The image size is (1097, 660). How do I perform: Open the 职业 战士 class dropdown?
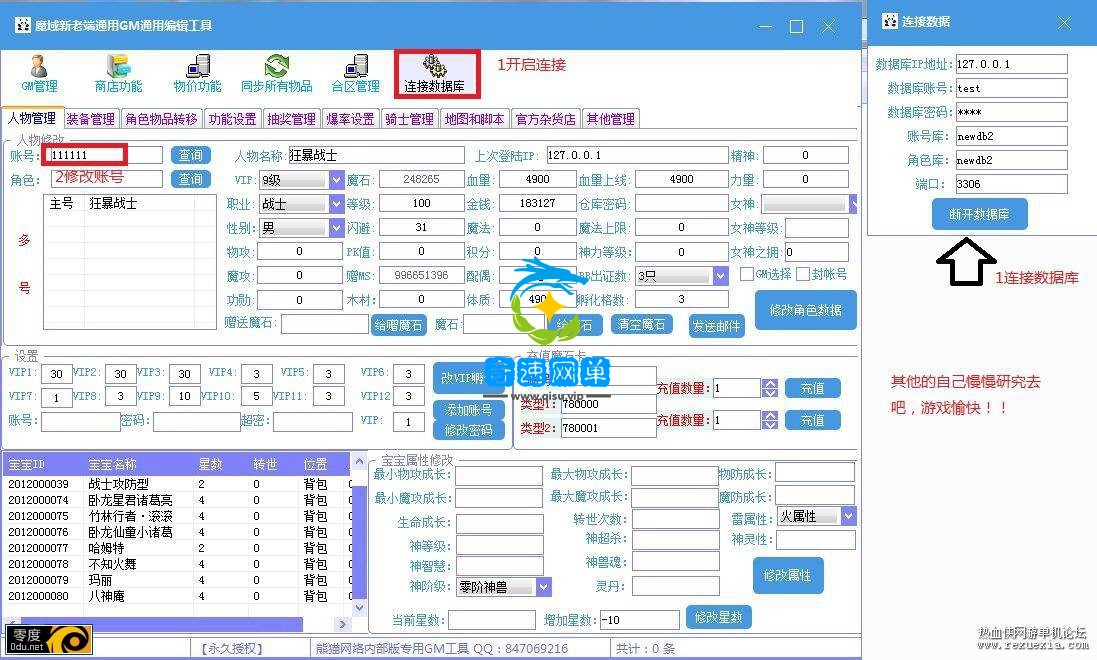[336, 204]
